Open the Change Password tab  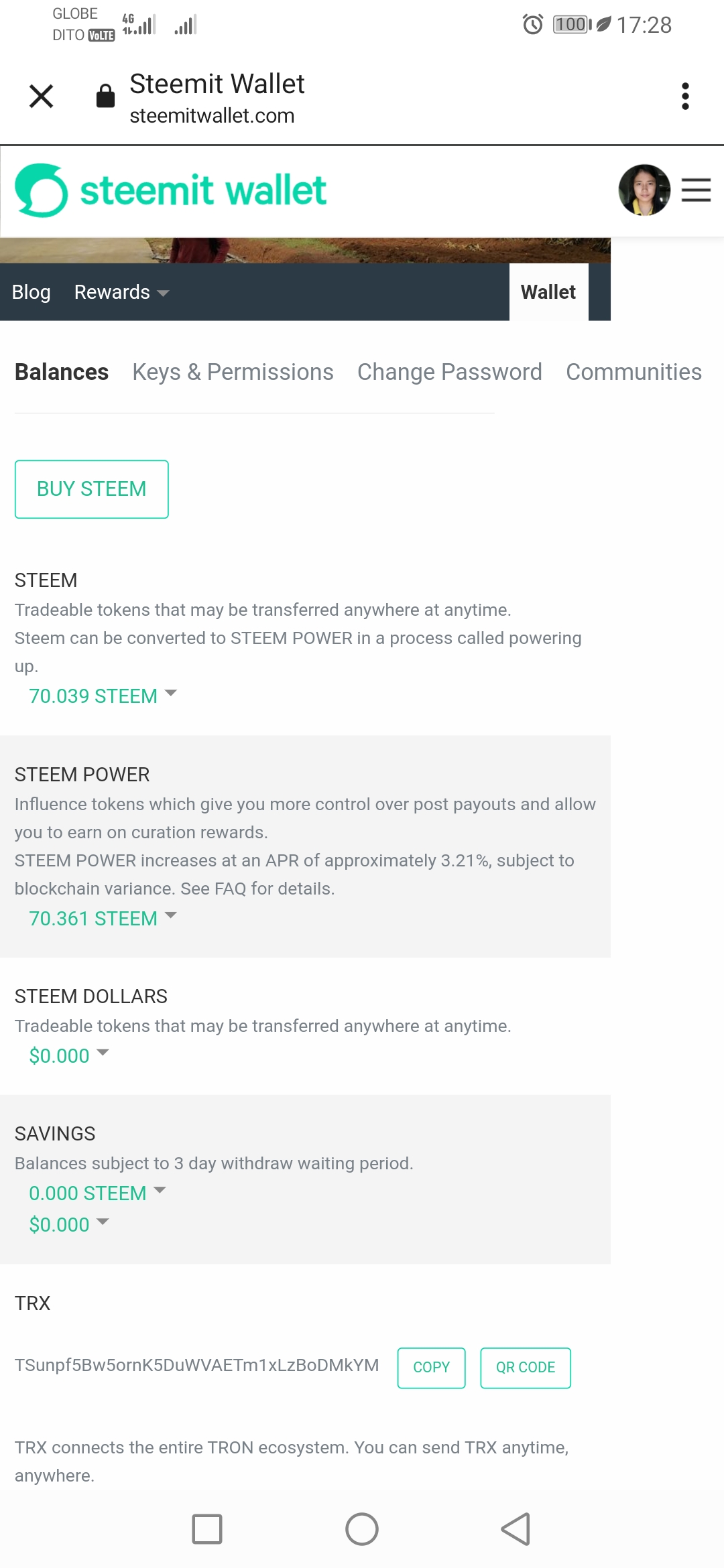[x=449, y=372]
